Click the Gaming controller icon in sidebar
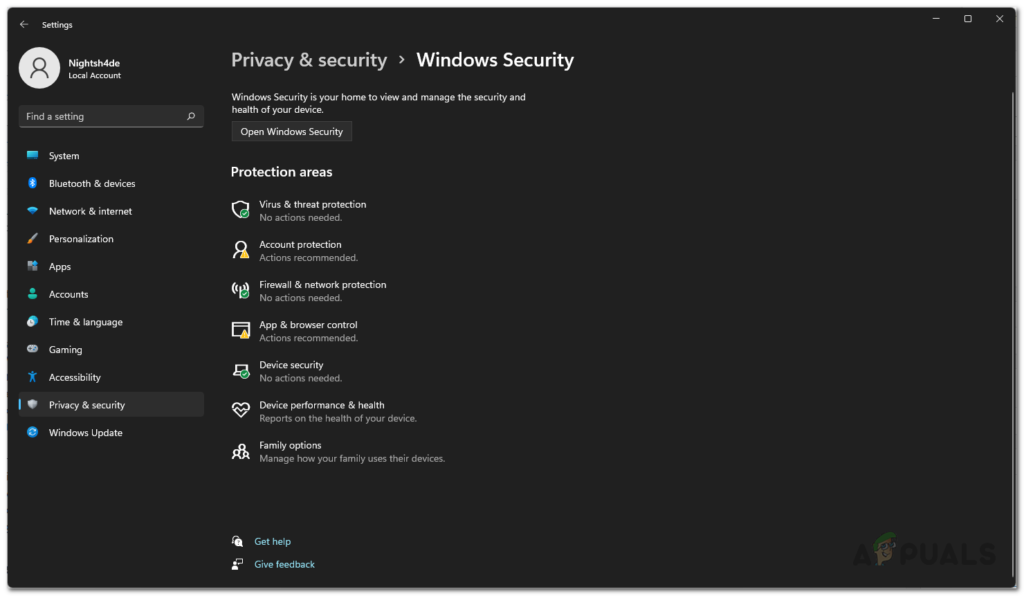This screenshot has width=1024, height=596. [x=33, y=349]
